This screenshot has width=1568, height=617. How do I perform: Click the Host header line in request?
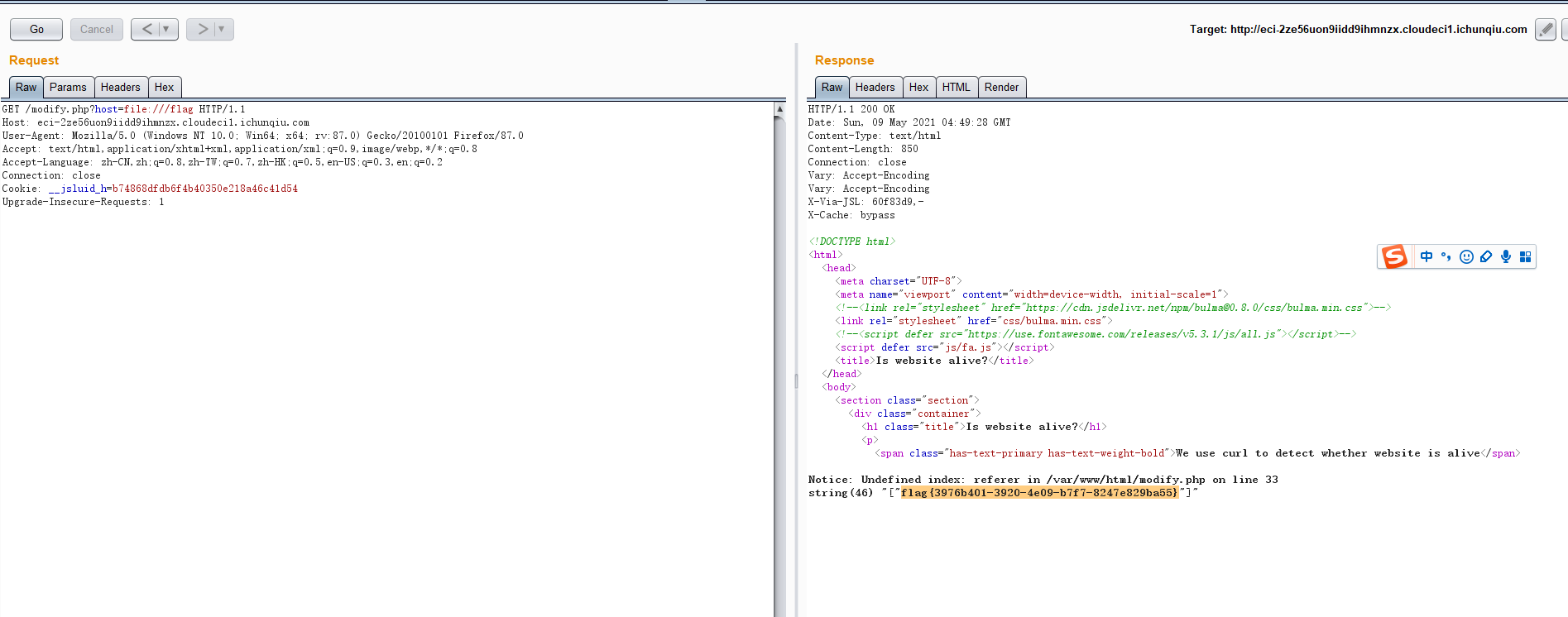coord(156,122)
